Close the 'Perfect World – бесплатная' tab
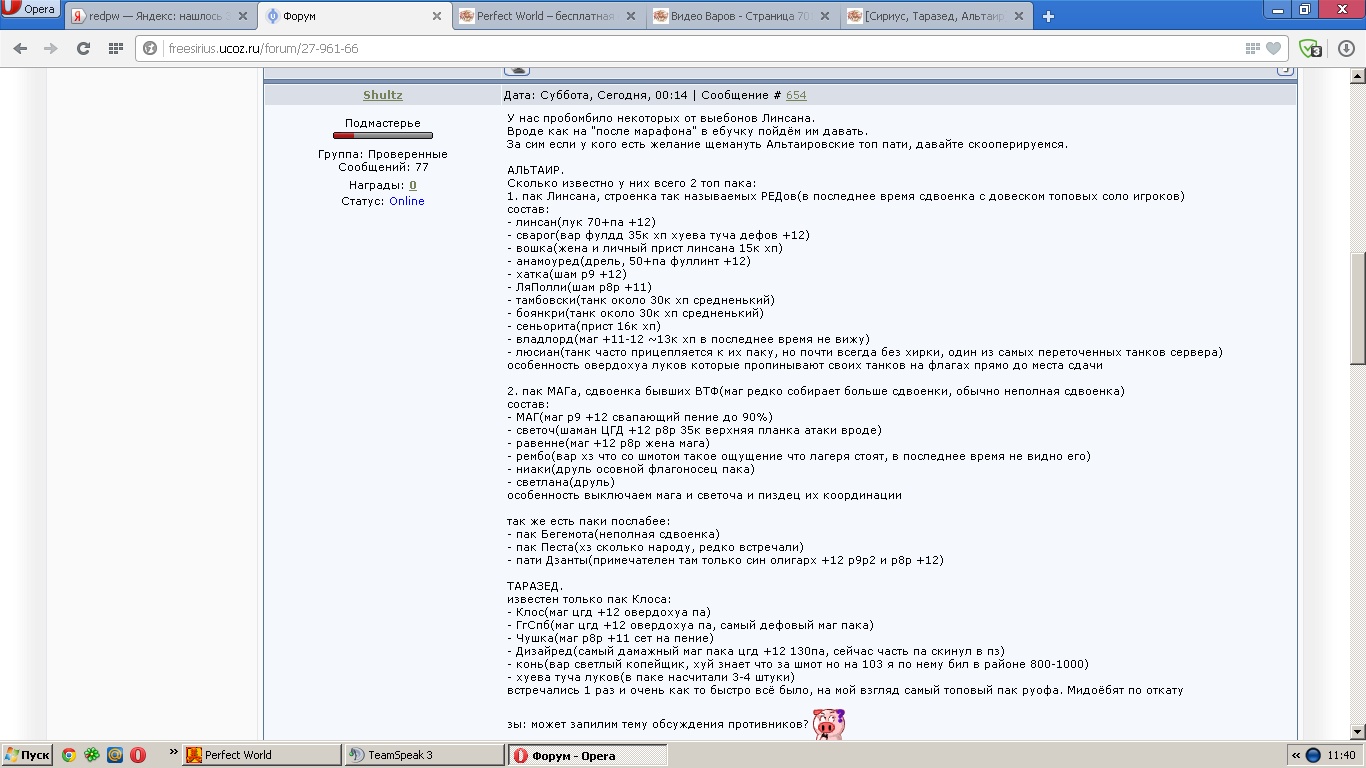Image resolution: width=1366 pixels, height=768 pixels. (631, 16)
